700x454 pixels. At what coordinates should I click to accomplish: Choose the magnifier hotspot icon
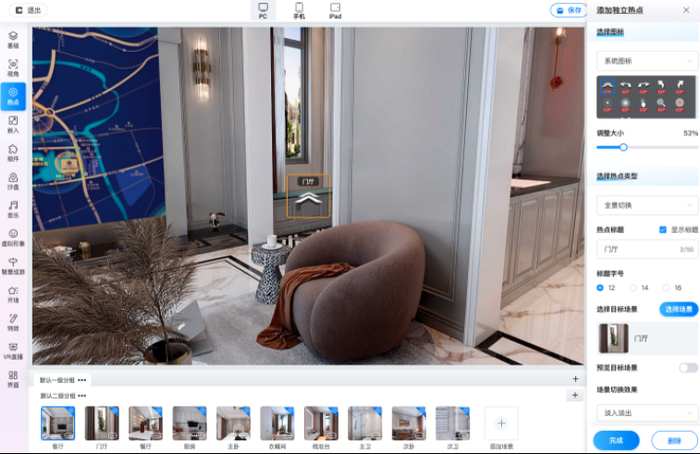pos(661,104)
